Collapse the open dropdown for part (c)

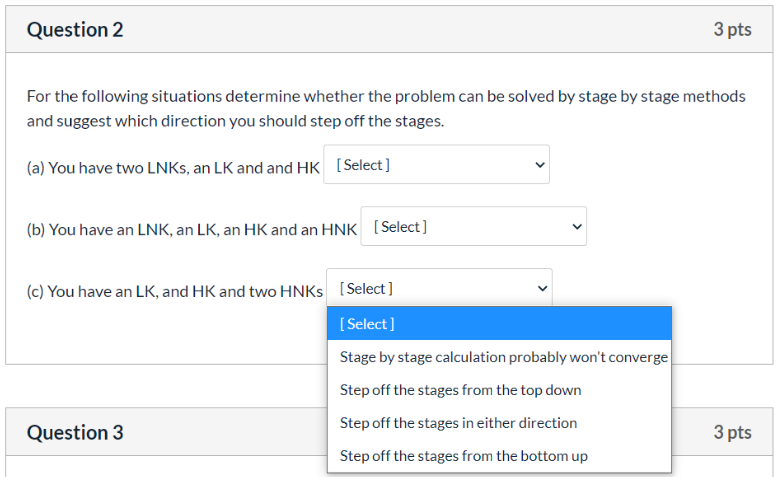click(x=439, y=288)
